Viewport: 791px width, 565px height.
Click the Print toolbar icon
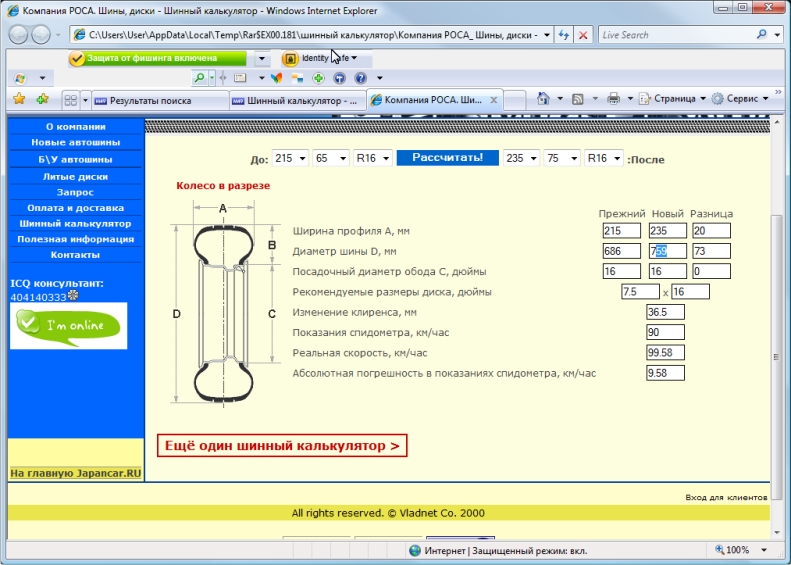[x=614, y=99]
